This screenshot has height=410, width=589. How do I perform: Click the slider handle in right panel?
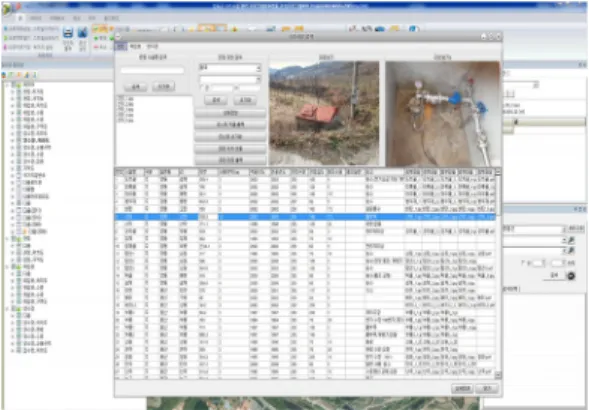(516, 122)
